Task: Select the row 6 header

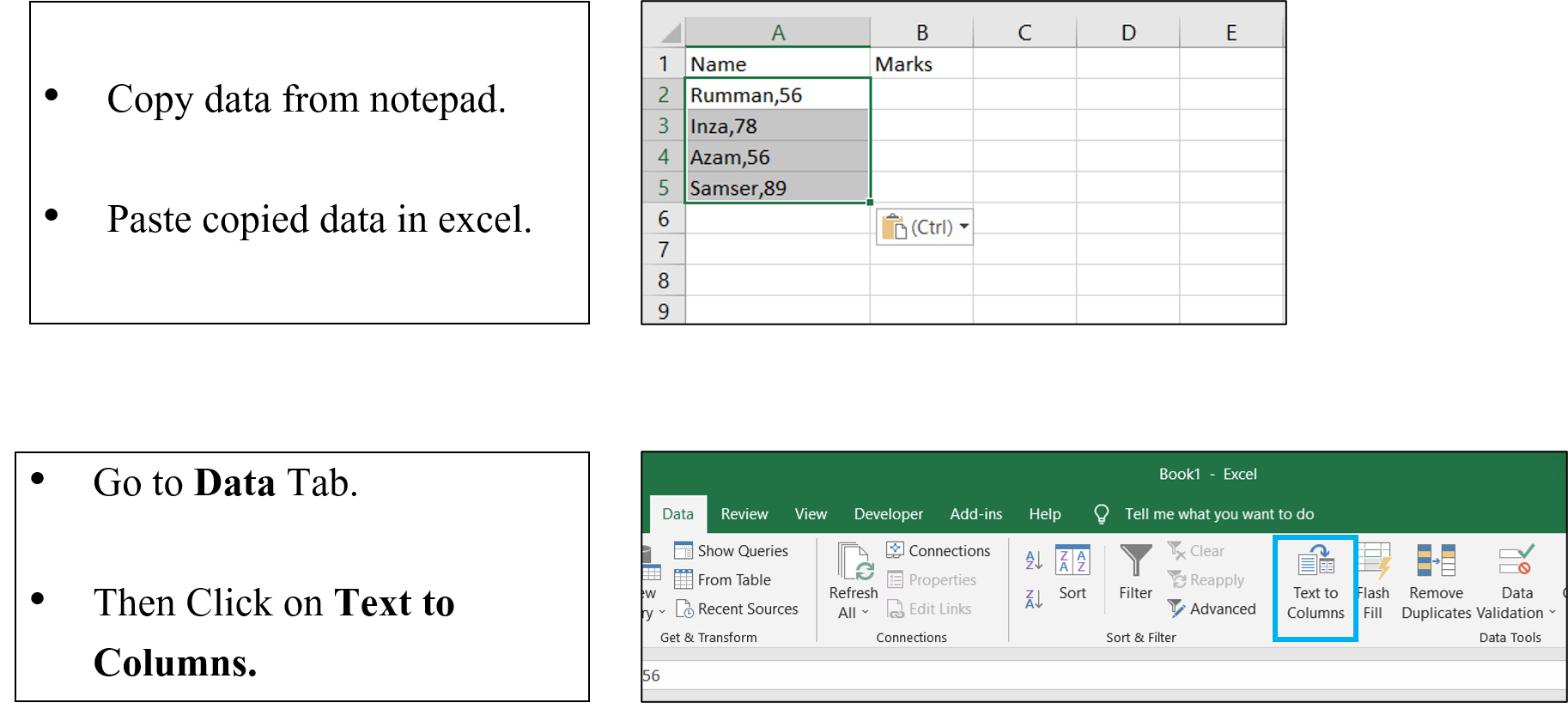Action: pyautogui.click(x=664, y=219)
